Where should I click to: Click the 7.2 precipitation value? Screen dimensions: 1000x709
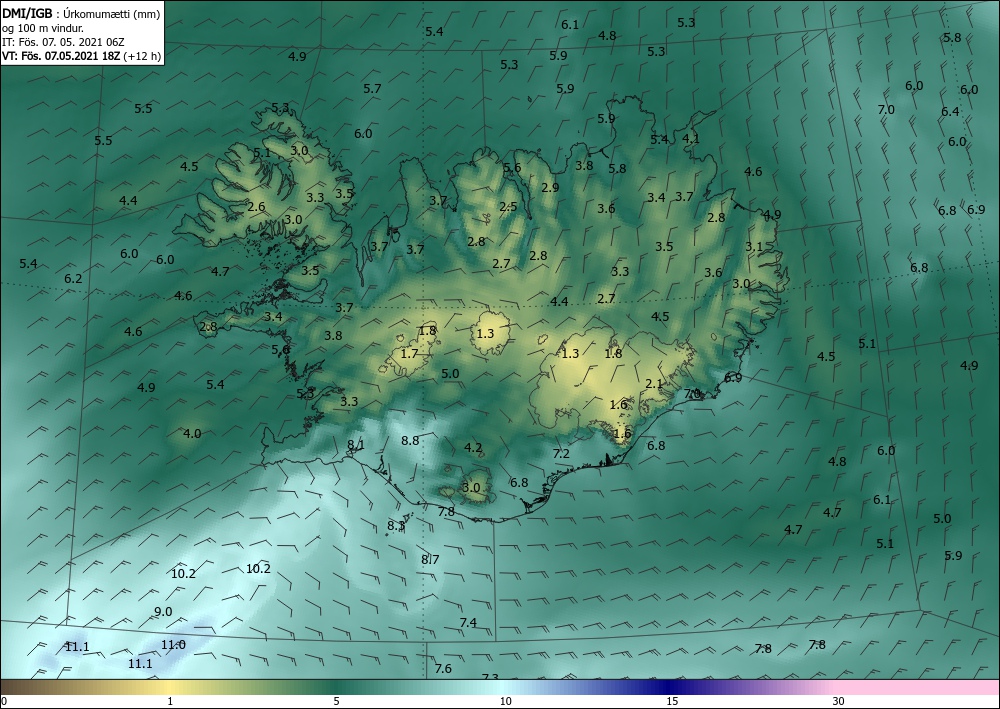click(561, 453)
